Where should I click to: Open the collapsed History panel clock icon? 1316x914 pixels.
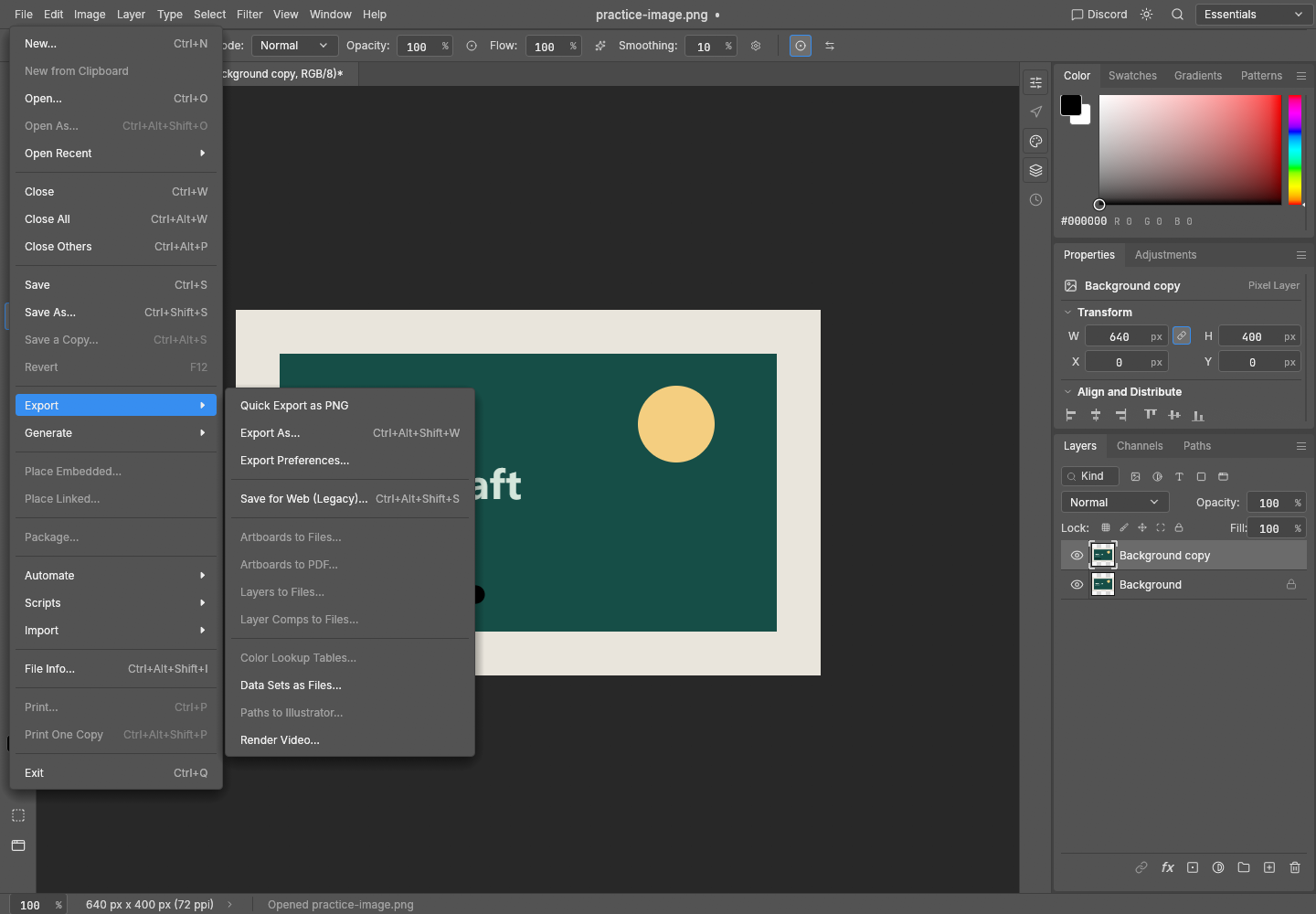click(1035, 199)
